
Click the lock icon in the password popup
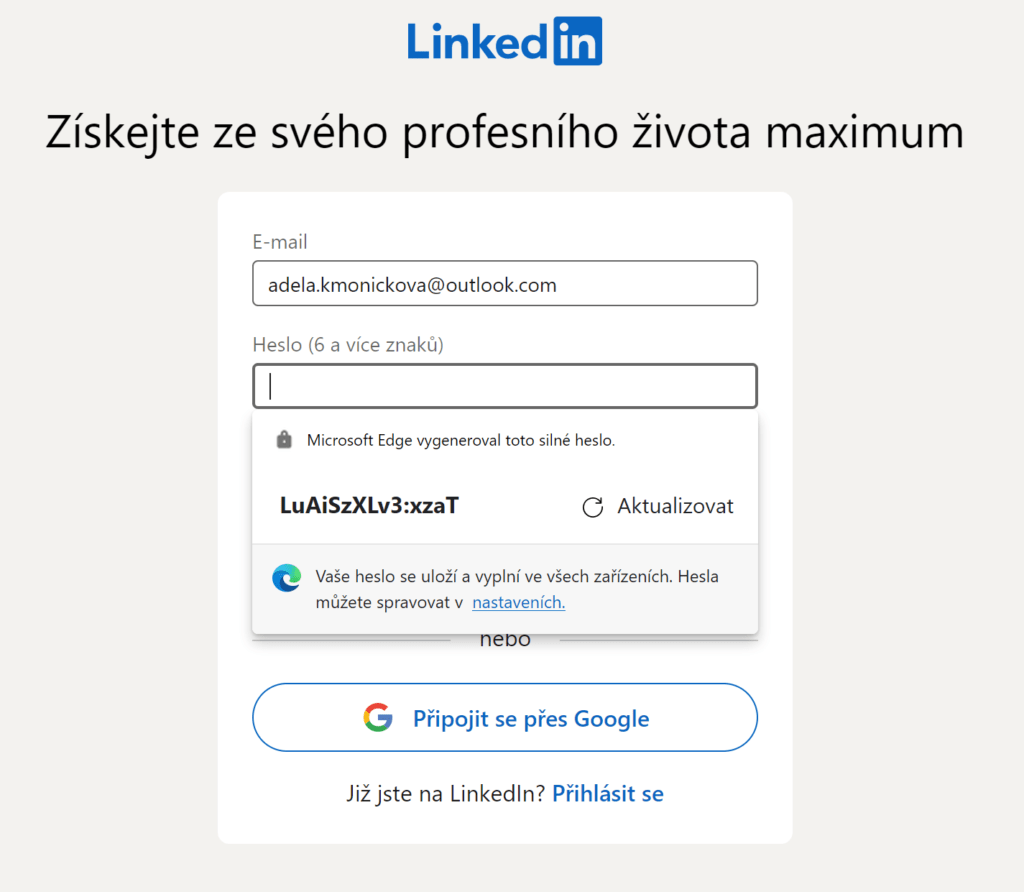click(x=284, y=440)
